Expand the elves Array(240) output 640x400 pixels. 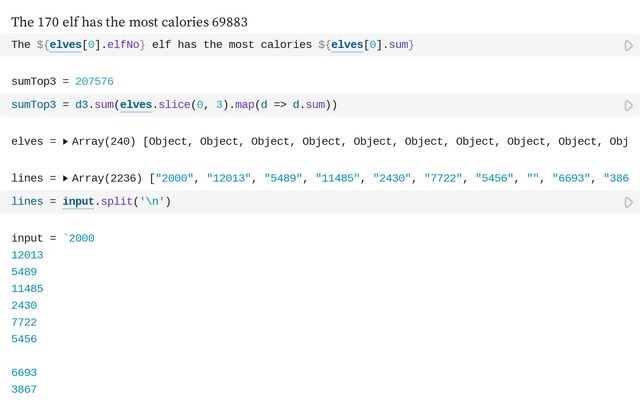(x=65, y=142)
